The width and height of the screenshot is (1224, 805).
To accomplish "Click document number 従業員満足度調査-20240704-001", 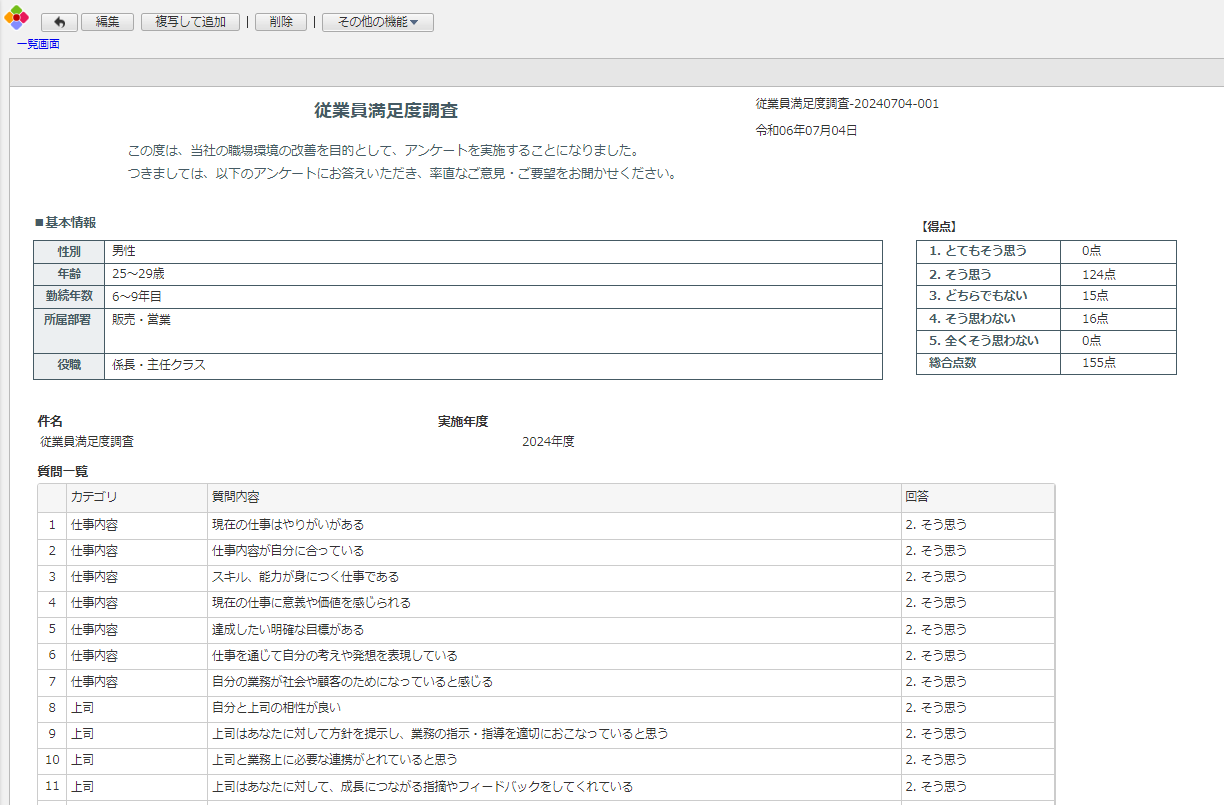I will point(847,104).
